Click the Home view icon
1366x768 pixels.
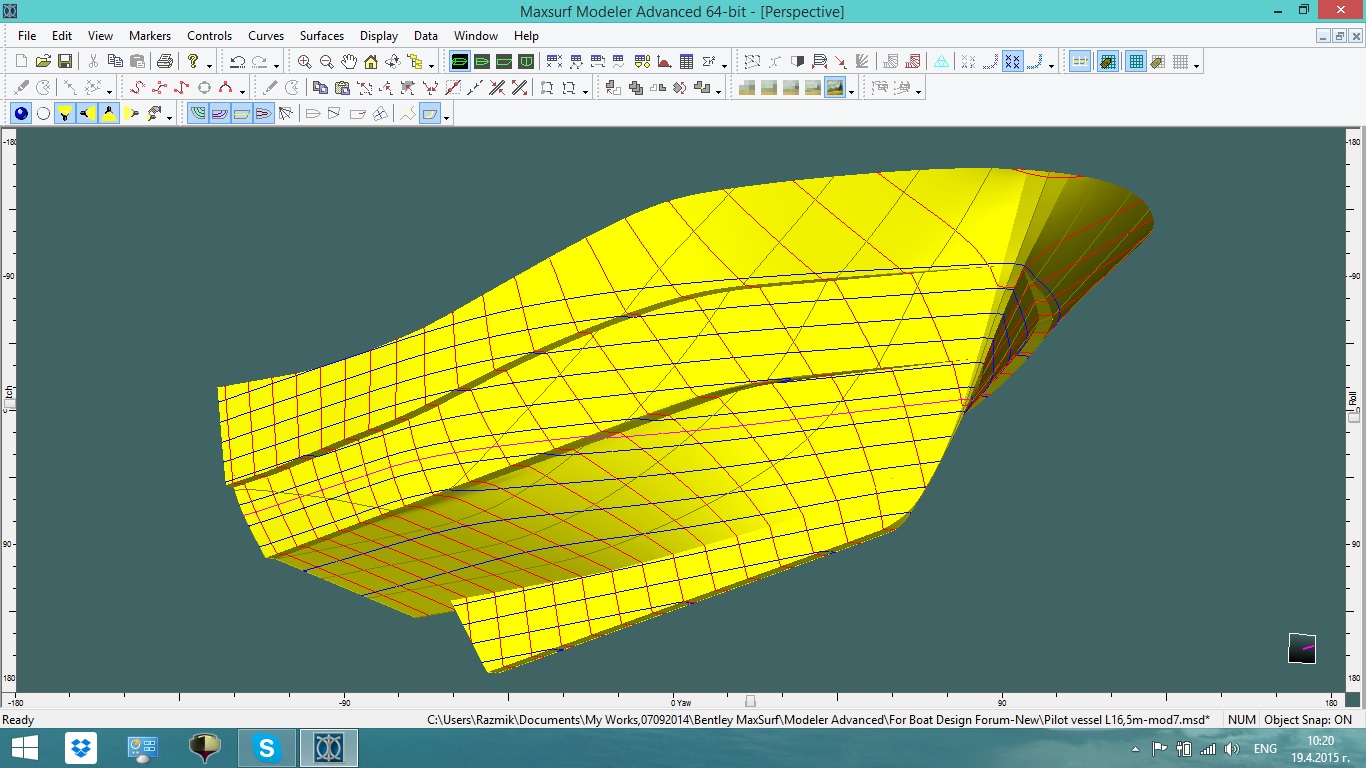371,61
